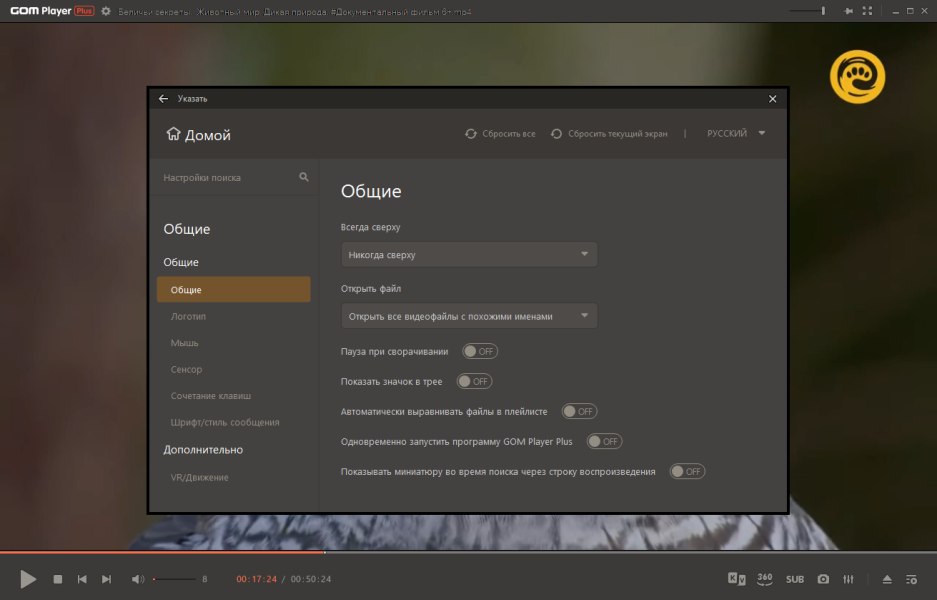Open the keyboard shortcuts icon in control bar
This screenshot has width=937, height=600.
736,578
